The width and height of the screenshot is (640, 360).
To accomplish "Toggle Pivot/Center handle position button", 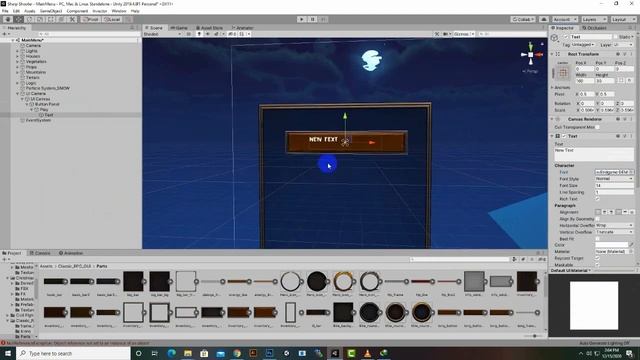I will click(90, 19).
